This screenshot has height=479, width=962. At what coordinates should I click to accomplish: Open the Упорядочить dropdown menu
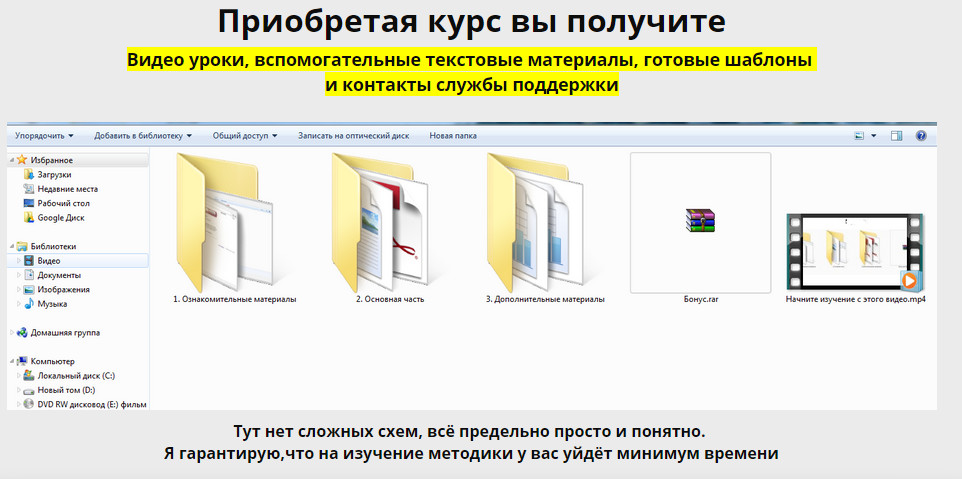[44, 136]
